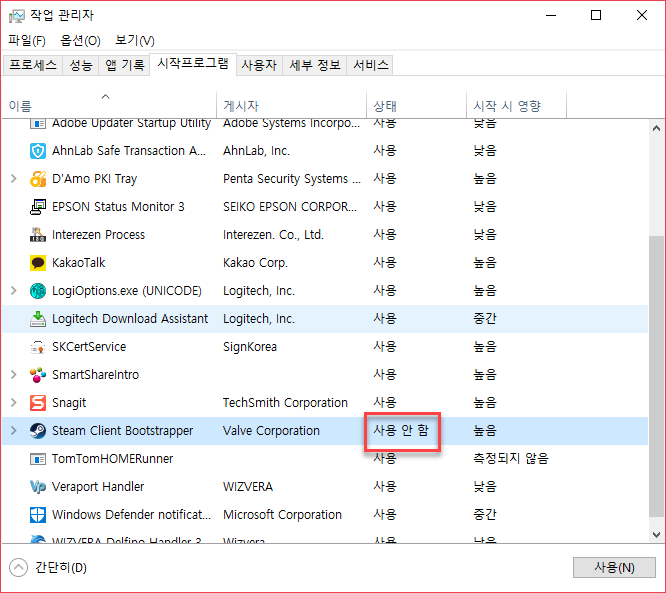Click the 사용 안 함 status for Steam

point(401,431)
